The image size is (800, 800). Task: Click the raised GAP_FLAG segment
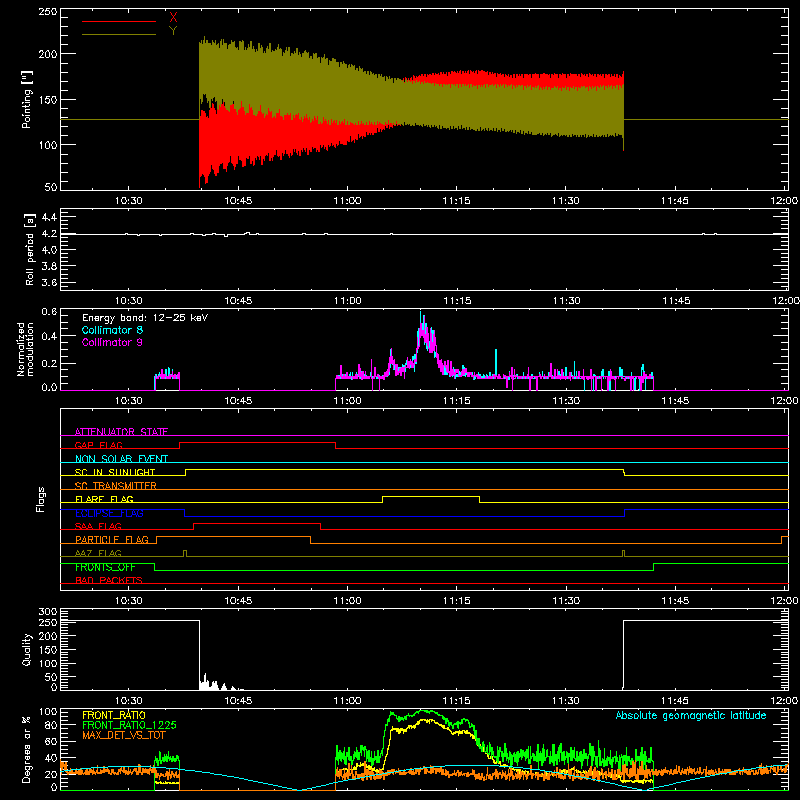point(257,443)
